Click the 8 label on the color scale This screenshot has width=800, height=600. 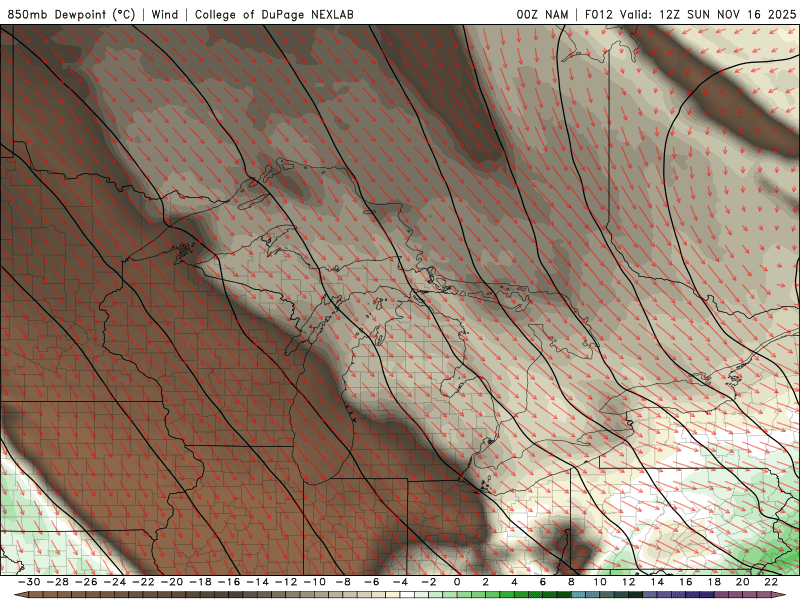[571, 582]
